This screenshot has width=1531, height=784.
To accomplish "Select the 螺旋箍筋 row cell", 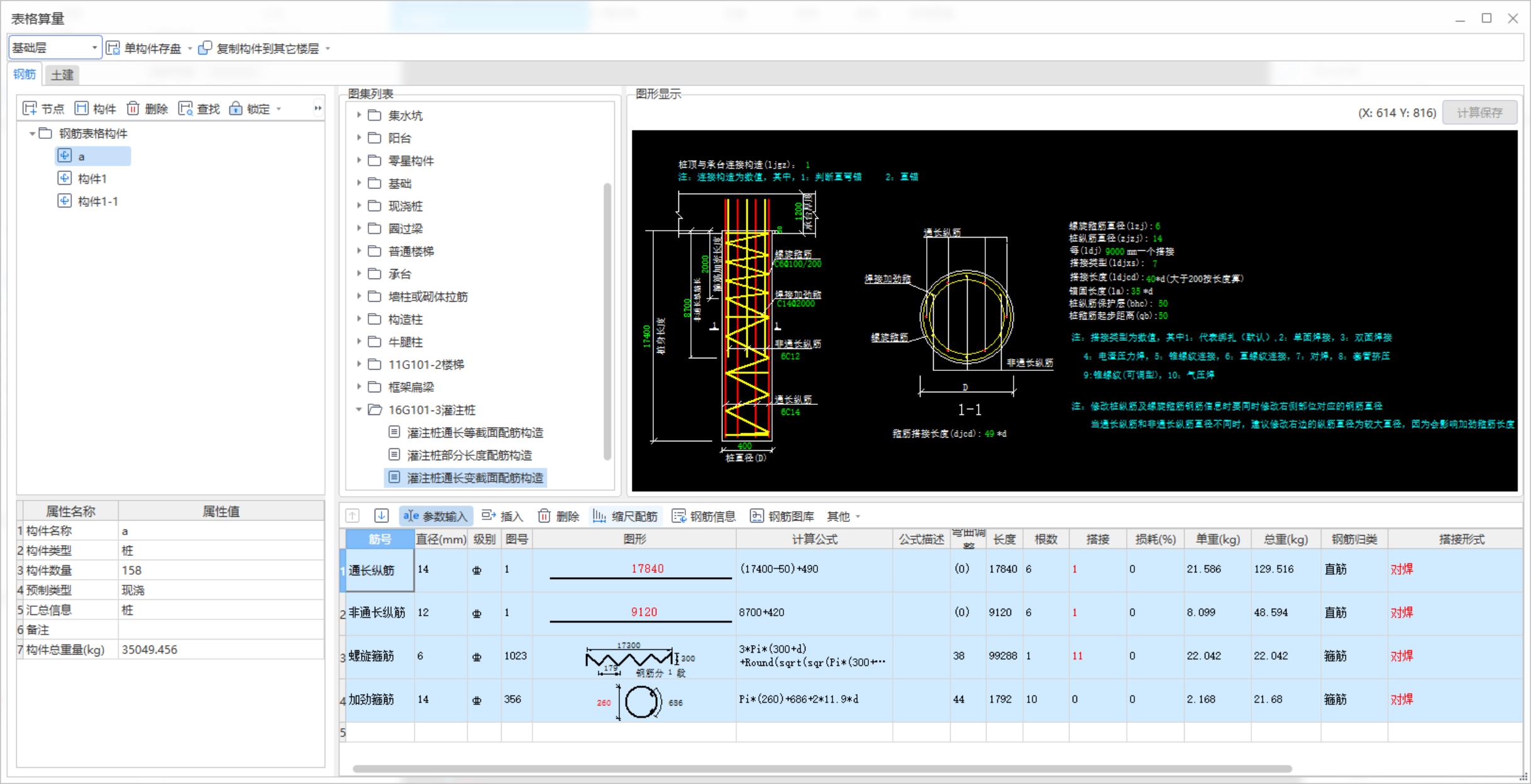I will pos(380,656).
